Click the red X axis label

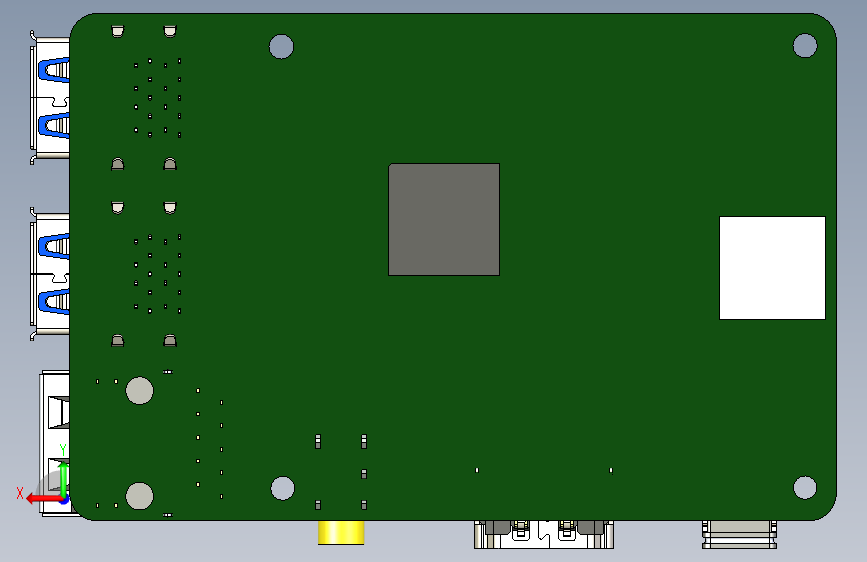tap(20, 493)
